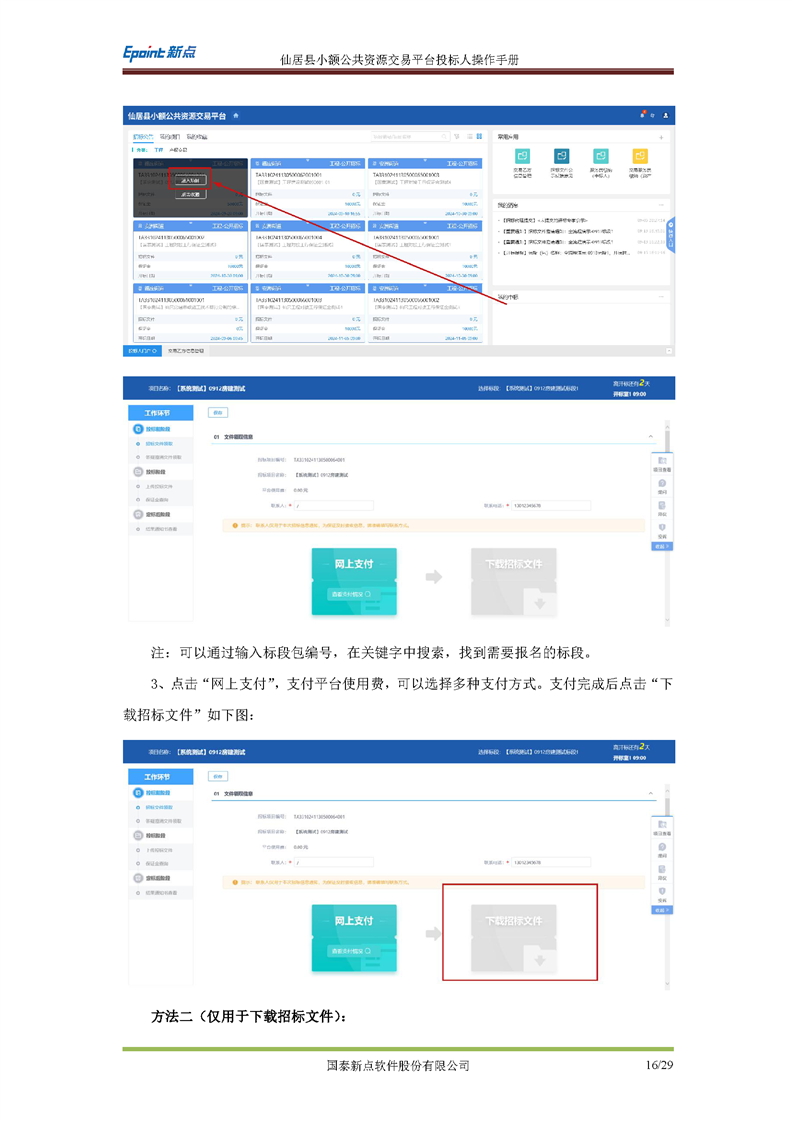Click contact phone field showing 13012345678 in middle screenshot
Screen dimensions: 793x1122
(551, 505)
